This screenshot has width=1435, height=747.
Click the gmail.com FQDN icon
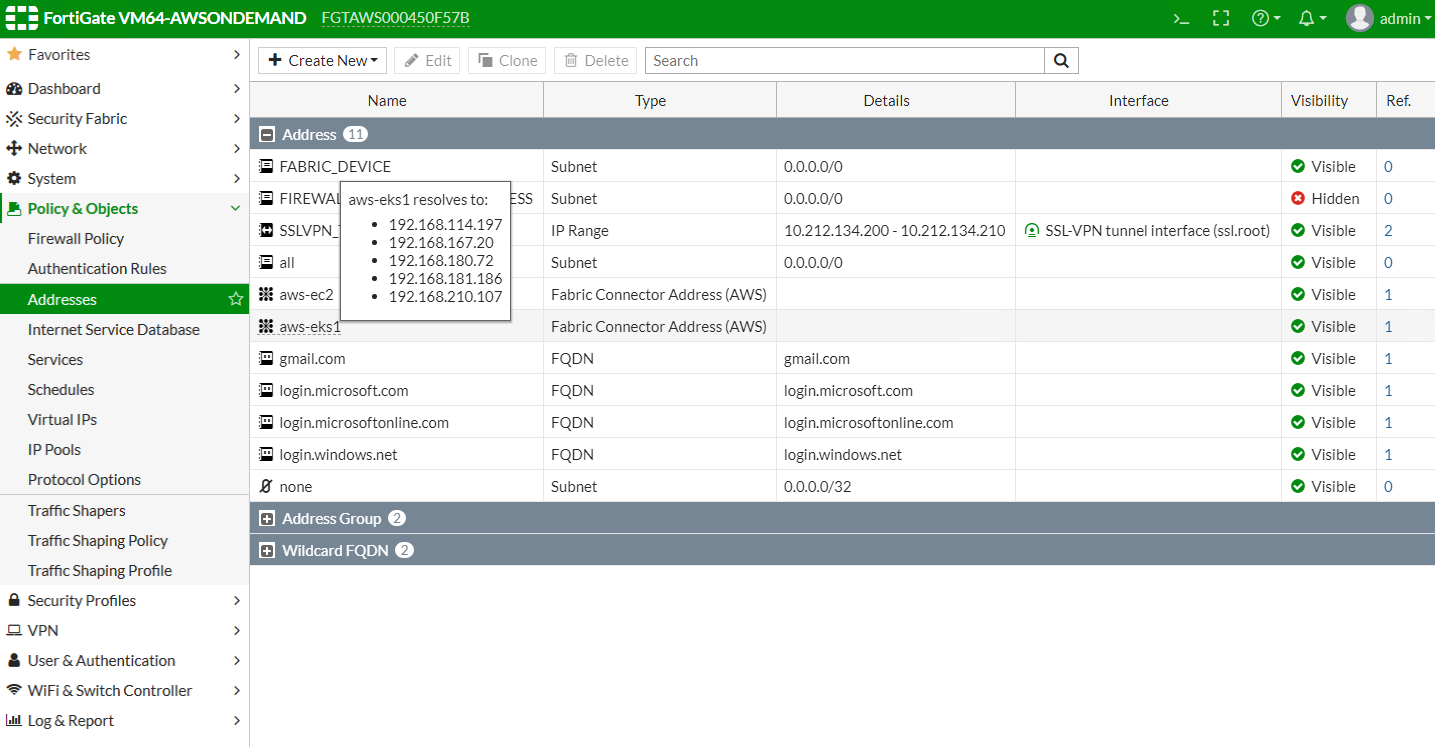(x=266, y=359)
